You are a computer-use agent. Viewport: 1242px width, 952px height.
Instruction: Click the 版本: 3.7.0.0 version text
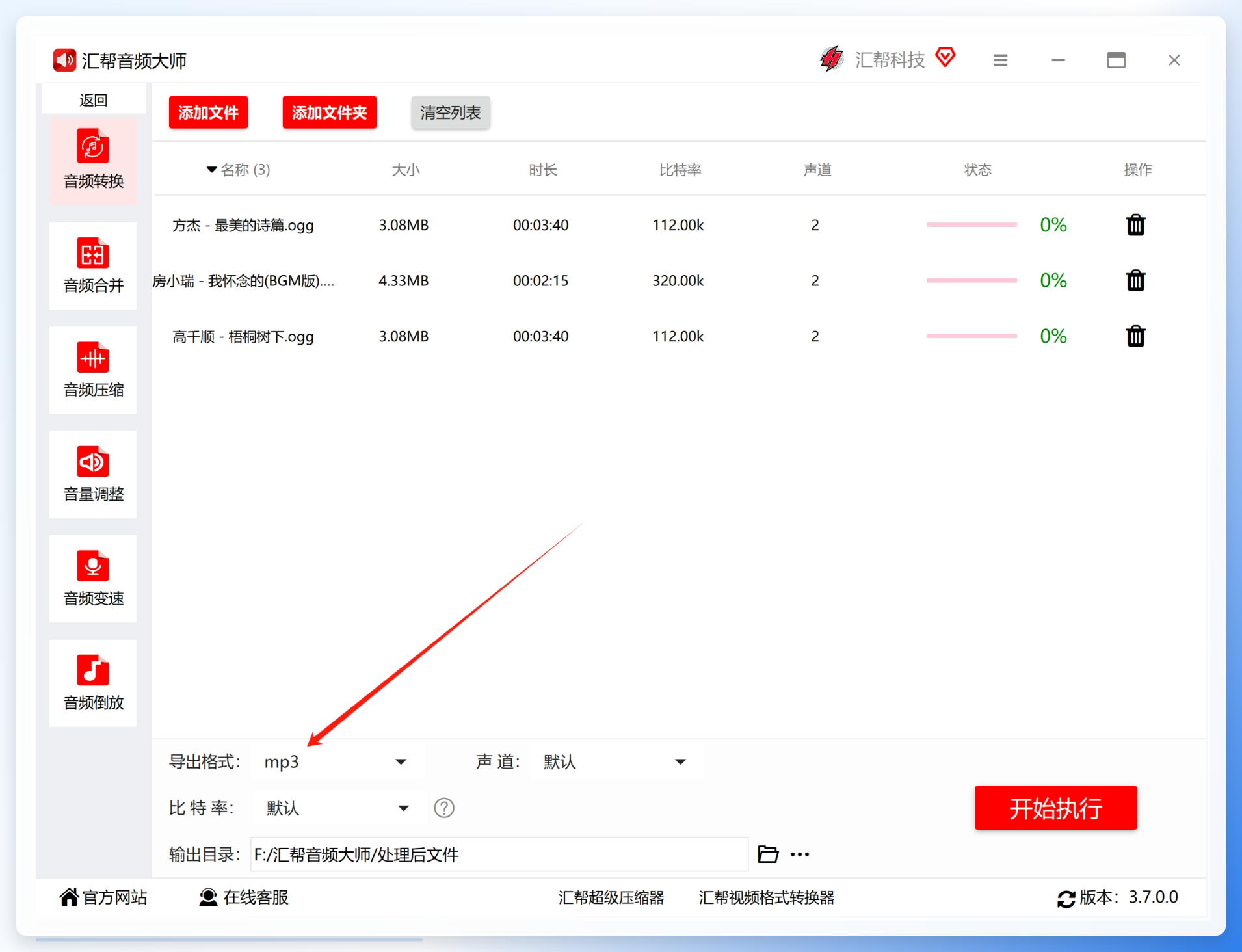tap(1128, 897)
